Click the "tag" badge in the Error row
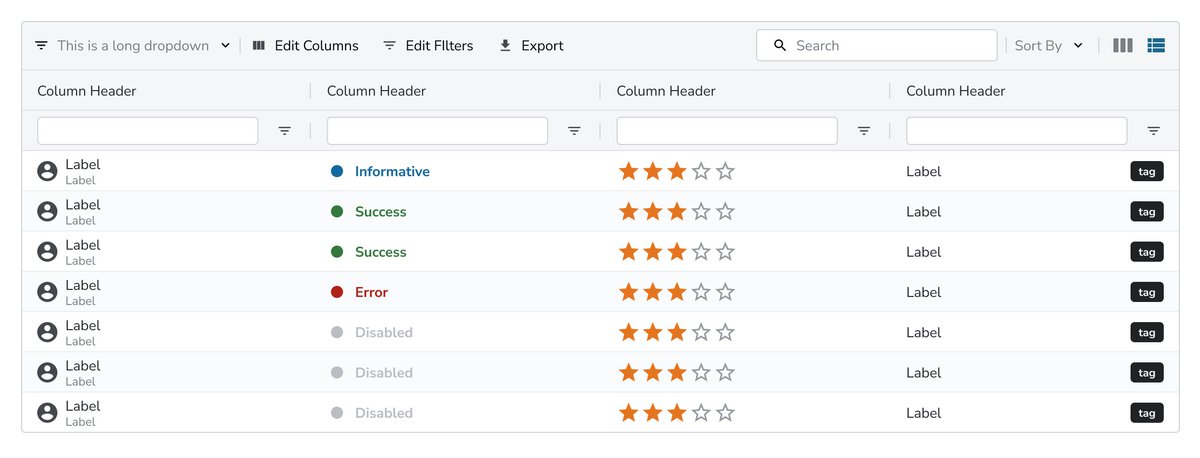Image resolution: width=1200 pixels, height=458 pixels. click(x=1147, y=292)
